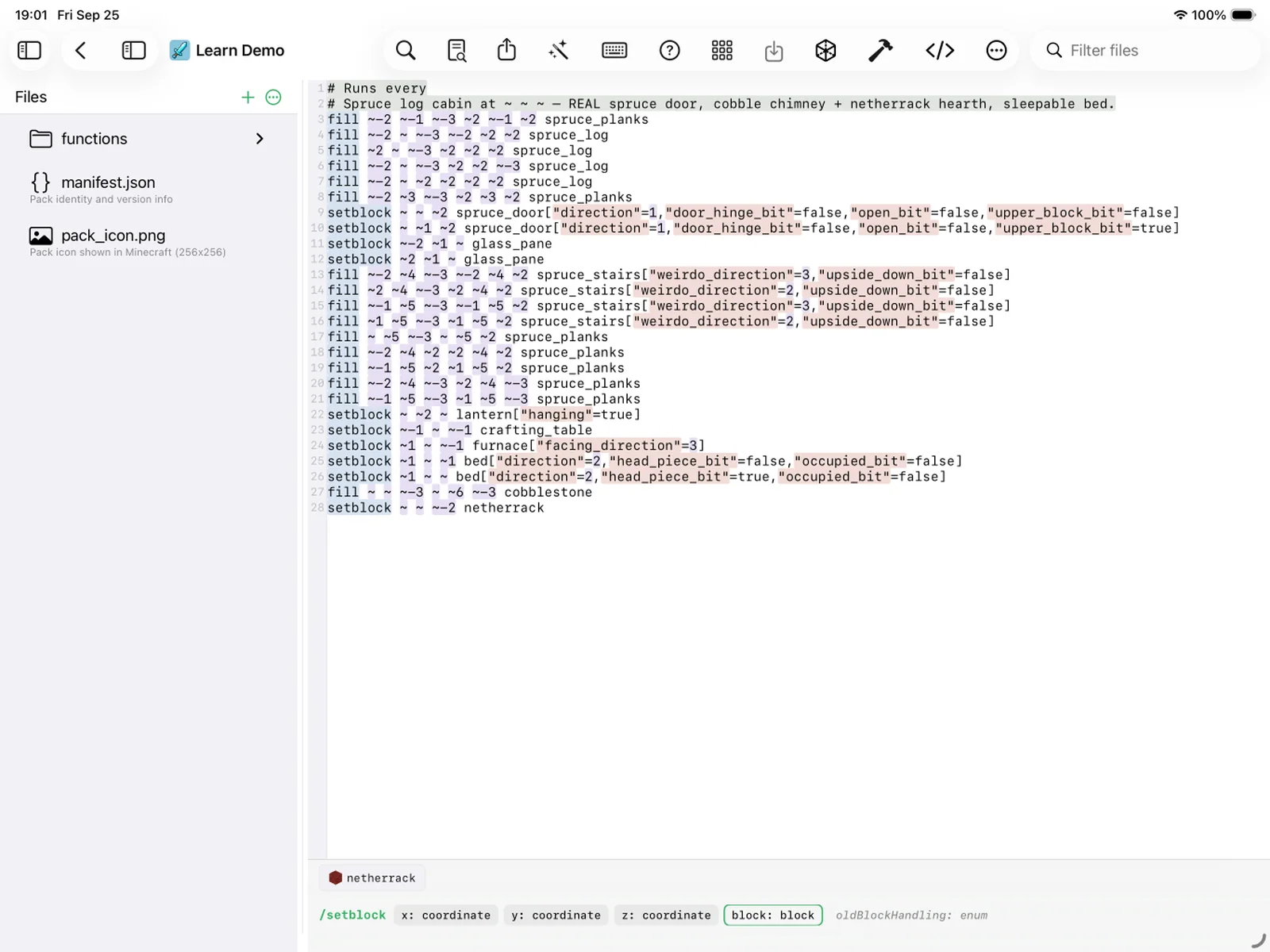Viewport: 1270px width, 952px height.
Task: Open the magic wand tool
Action: pyautogui.click(x=559, y=51)
